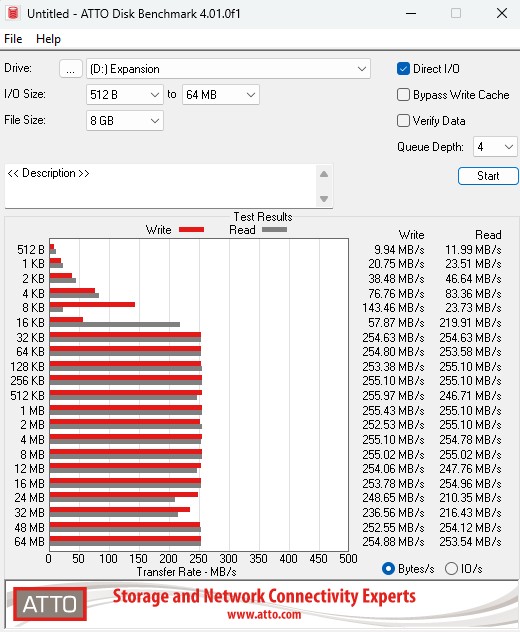Click the 219.91 MB/s read value
Image resolution: width=520 pixels, height=632 pixels.
[470, 323]
